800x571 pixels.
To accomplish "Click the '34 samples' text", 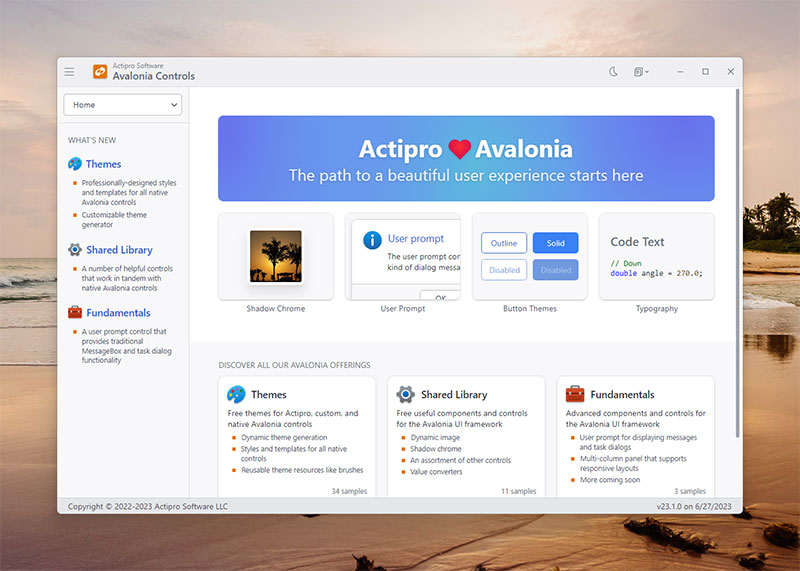I will click(x=349, y=491).
